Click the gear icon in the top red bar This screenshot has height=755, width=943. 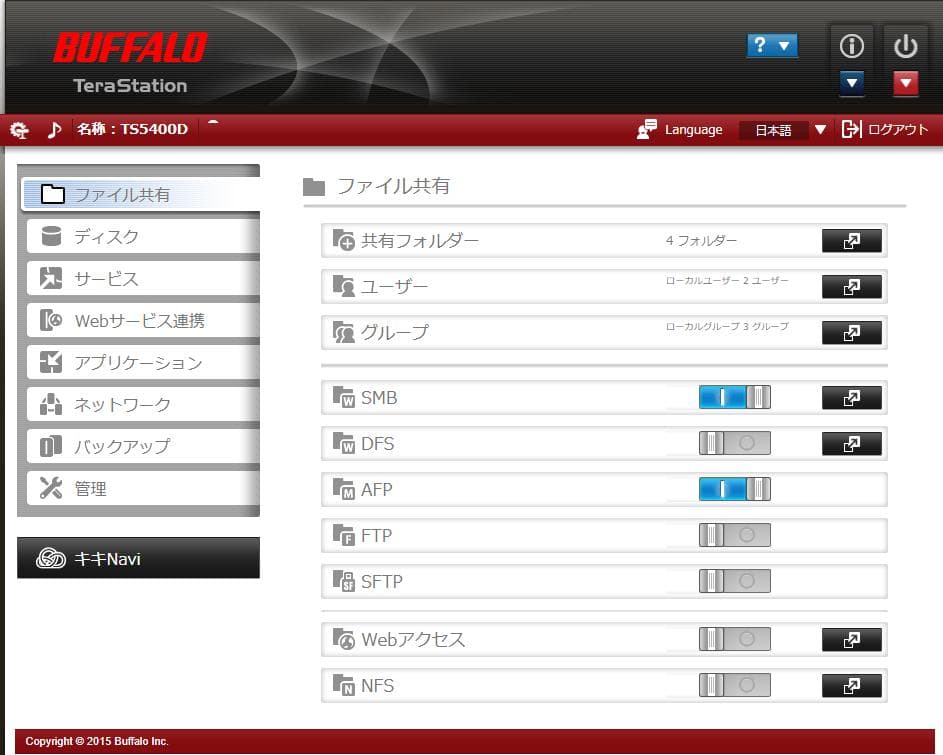(19, 129)
